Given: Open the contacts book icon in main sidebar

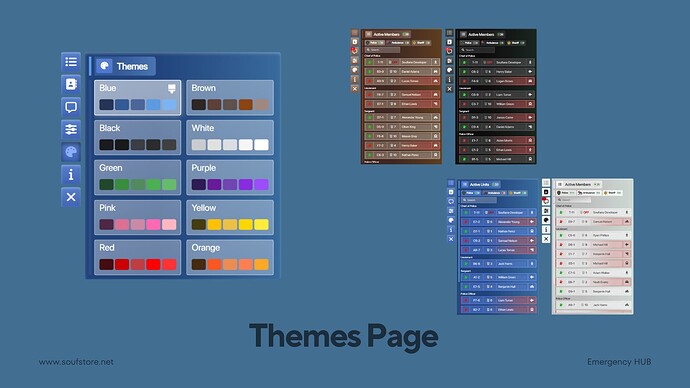Looking at the screenshot, I should click(71, 84).
